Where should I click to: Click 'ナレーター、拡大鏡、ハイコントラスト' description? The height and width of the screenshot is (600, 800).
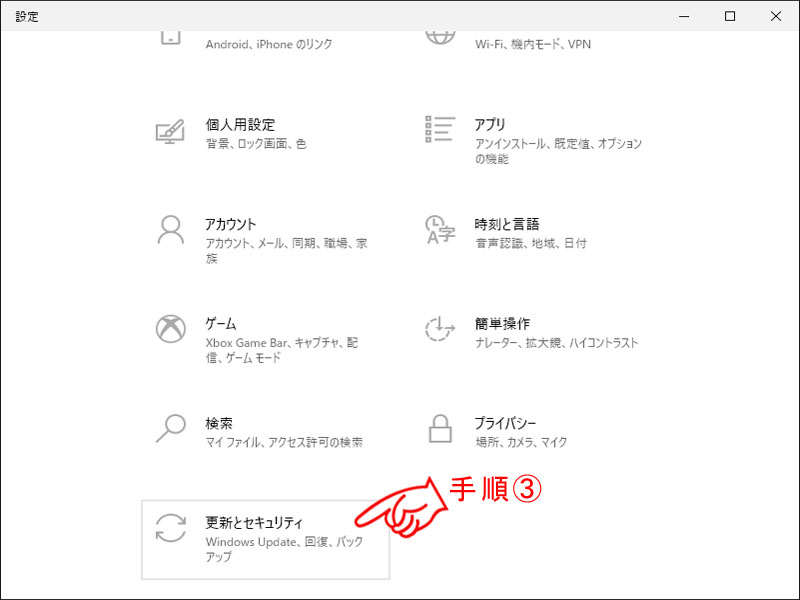[x=557, y=343]
